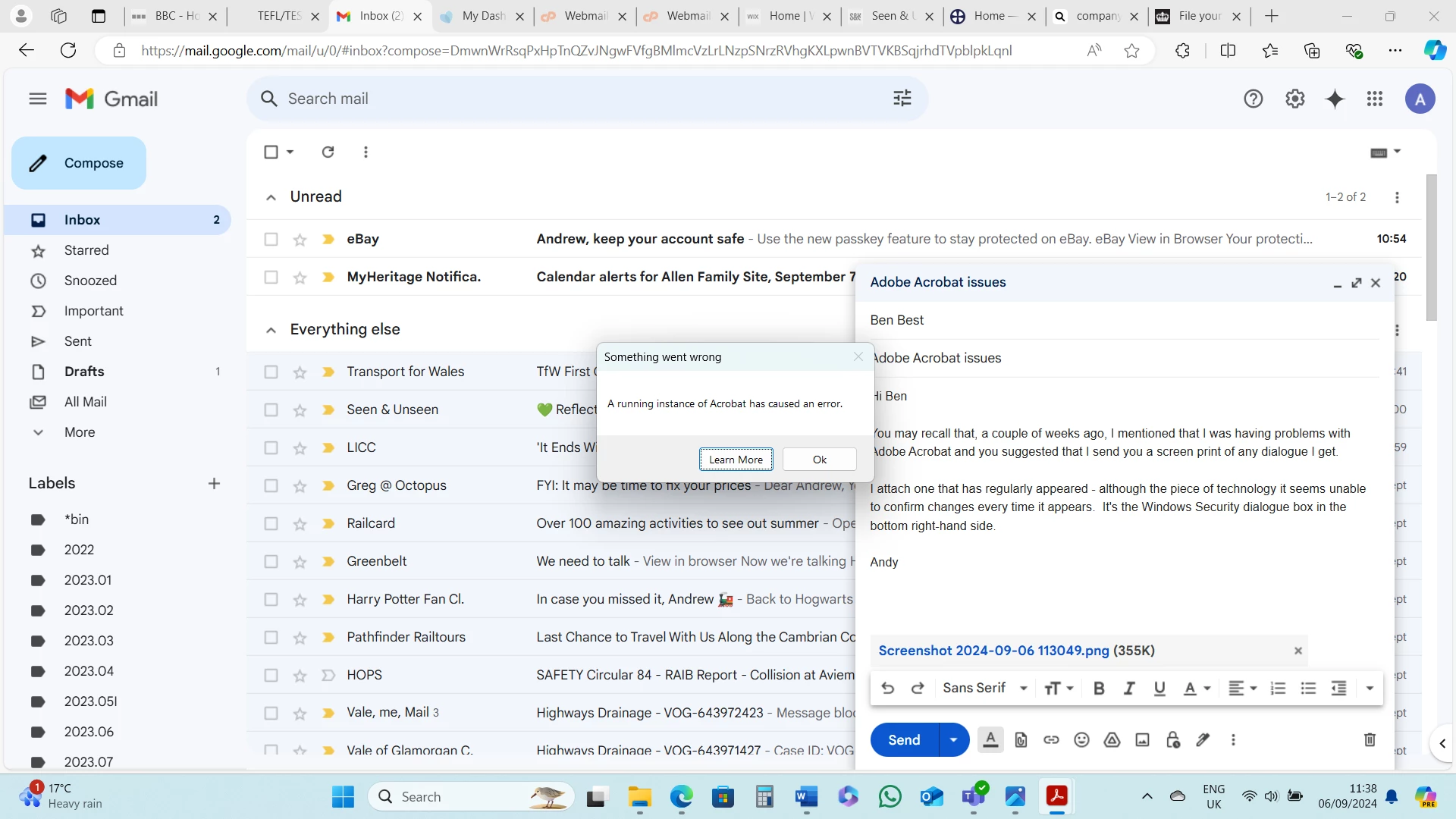Collapse the Unread section
Image resolution: width=1456 pixels, height=819 pixels.
(271, 197)
